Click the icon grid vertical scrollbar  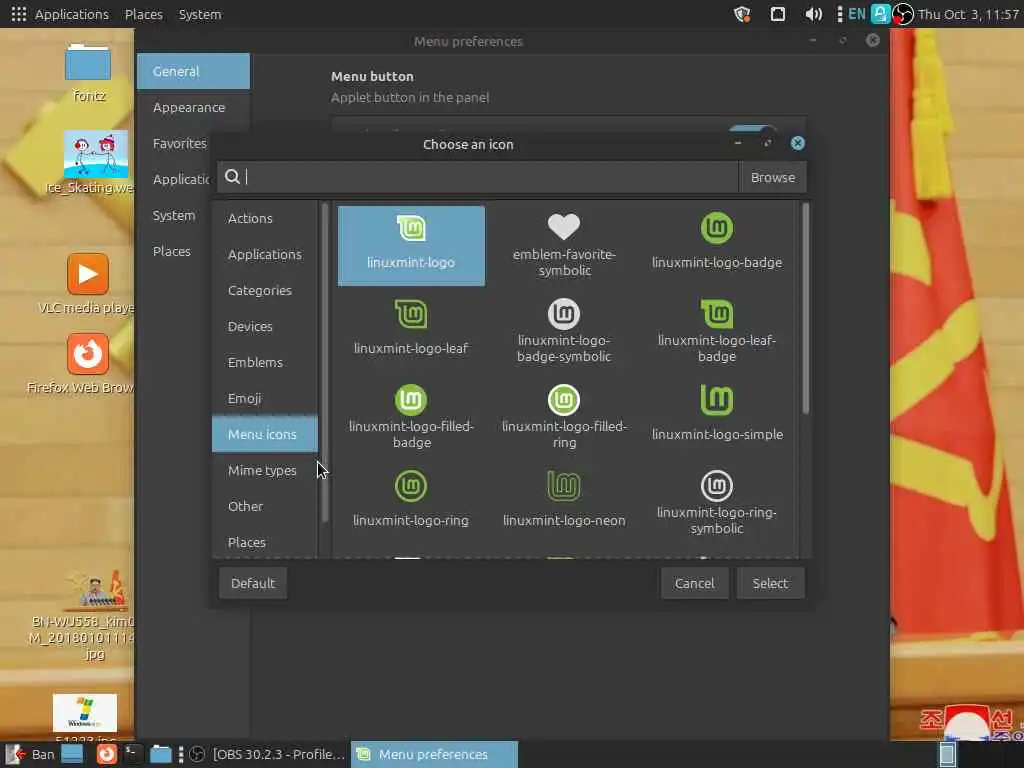coord(805,308)
